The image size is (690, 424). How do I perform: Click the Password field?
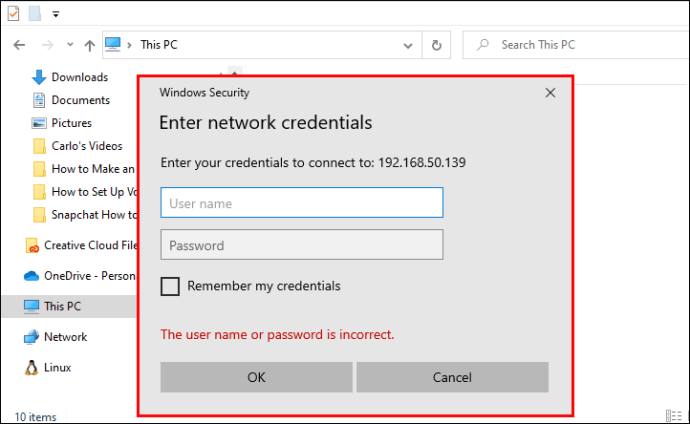[301, 245]
